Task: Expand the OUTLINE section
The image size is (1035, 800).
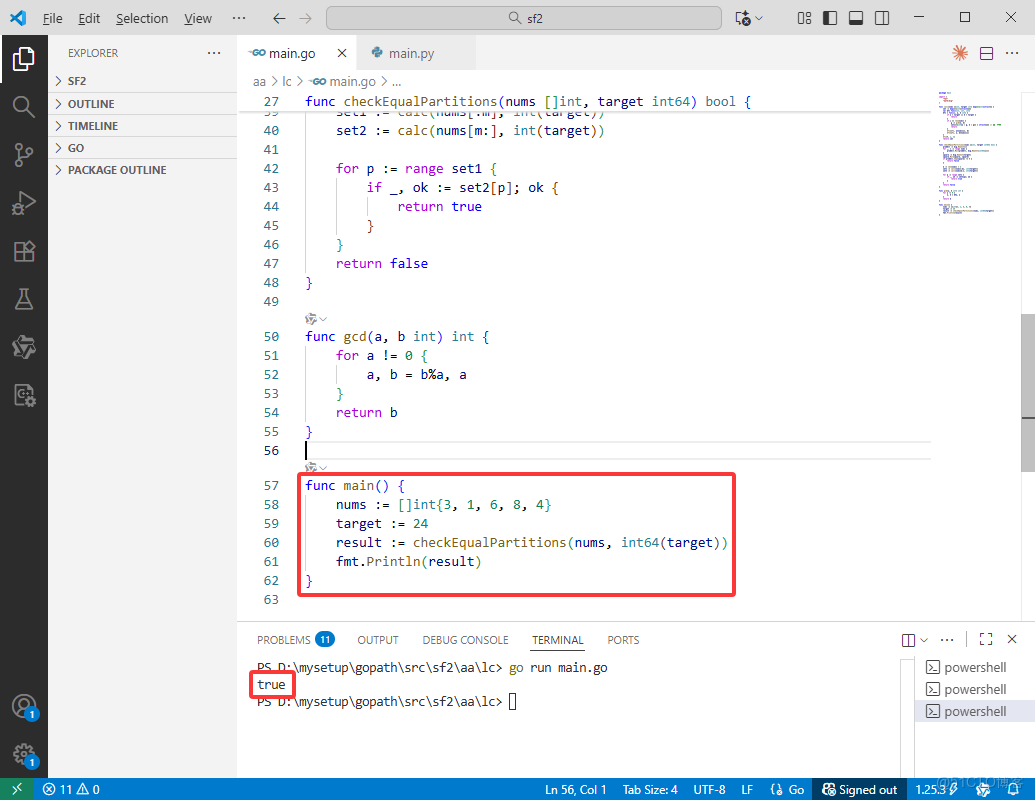Action: coord(143,104)
